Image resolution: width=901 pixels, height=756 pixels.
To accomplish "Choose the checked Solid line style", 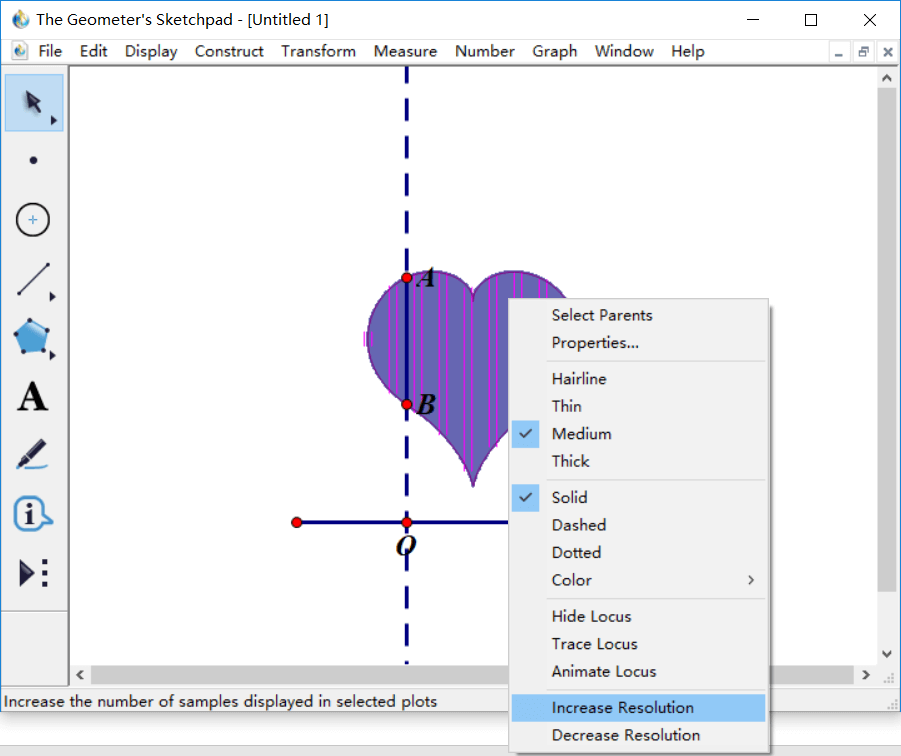I will (x=569, y=497).
